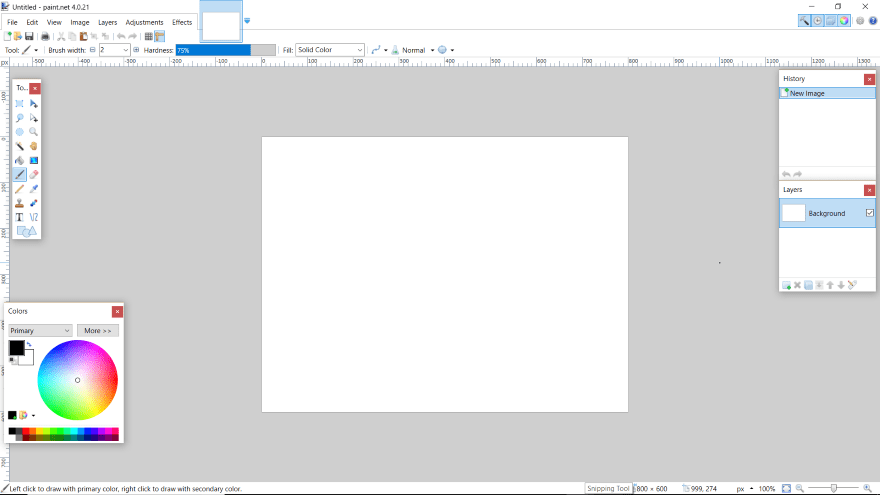The width and height of the screenshot is (880, 495).
Task: Expand the Primary color selector dropdown
Action: click(x=41, y=330)
